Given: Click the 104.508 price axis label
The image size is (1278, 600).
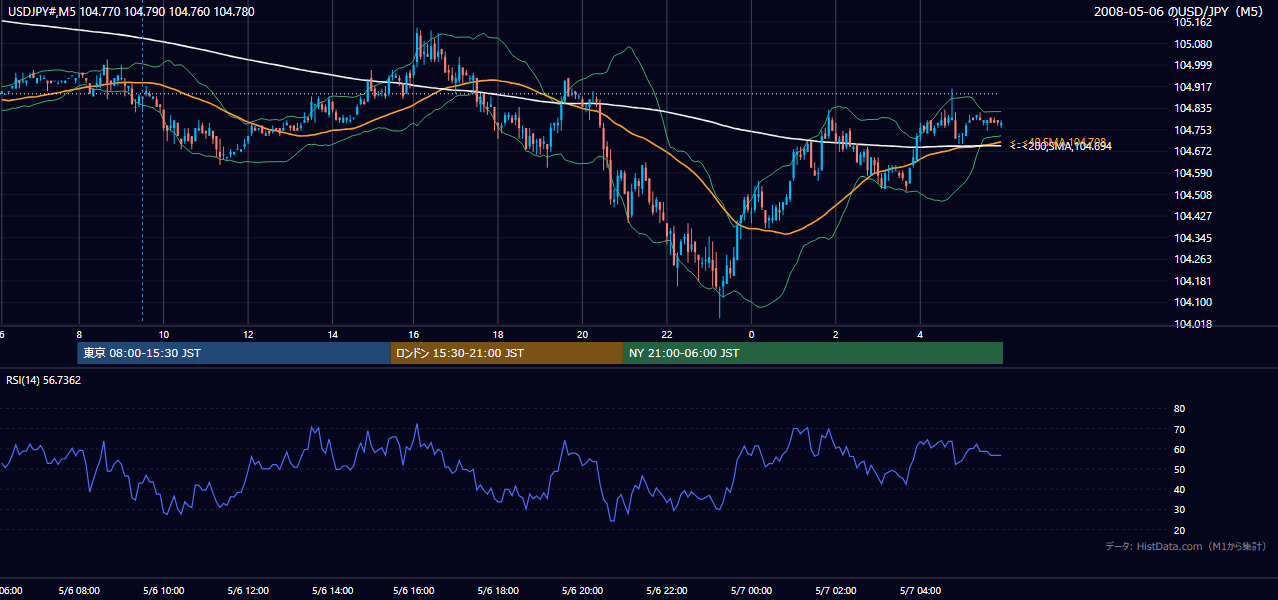Looking at the screenshot, I should pyautogui.click(x=1192, y=195).
